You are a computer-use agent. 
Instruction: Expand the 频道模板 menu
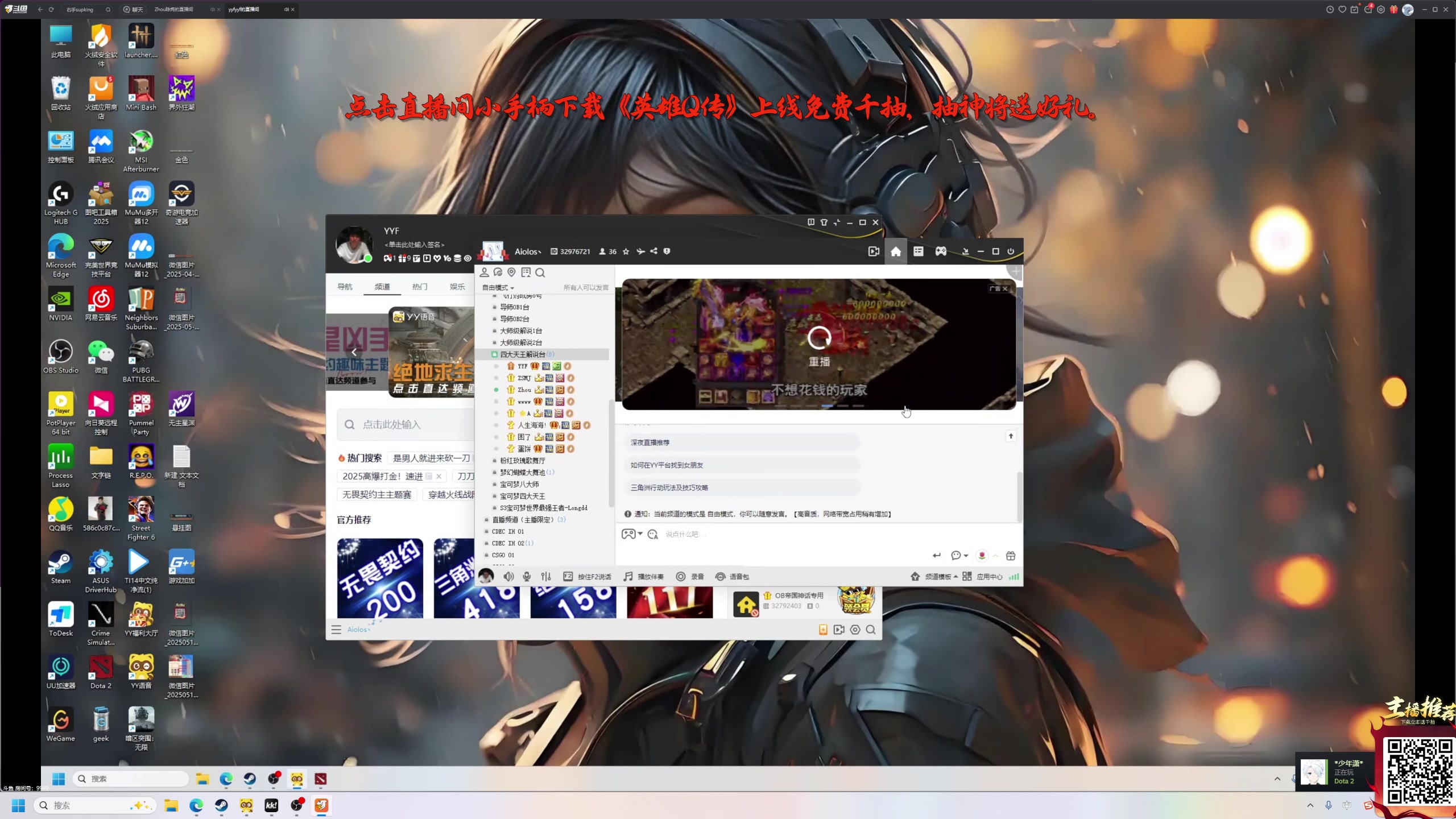click(x=941, y=577)
